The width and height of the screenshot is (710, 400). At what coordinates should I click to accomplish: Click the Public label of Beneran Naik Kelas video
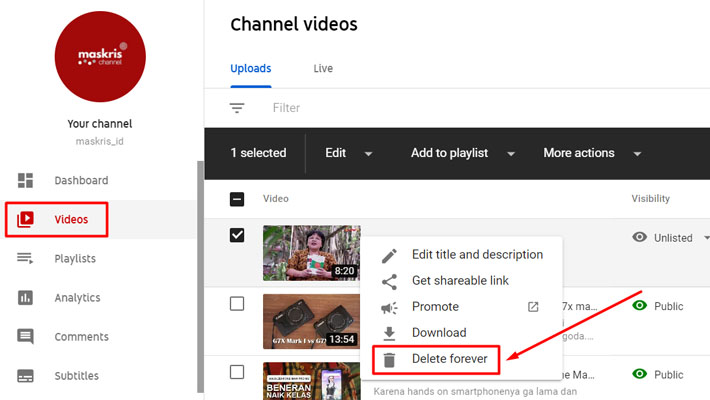point(668,375)
